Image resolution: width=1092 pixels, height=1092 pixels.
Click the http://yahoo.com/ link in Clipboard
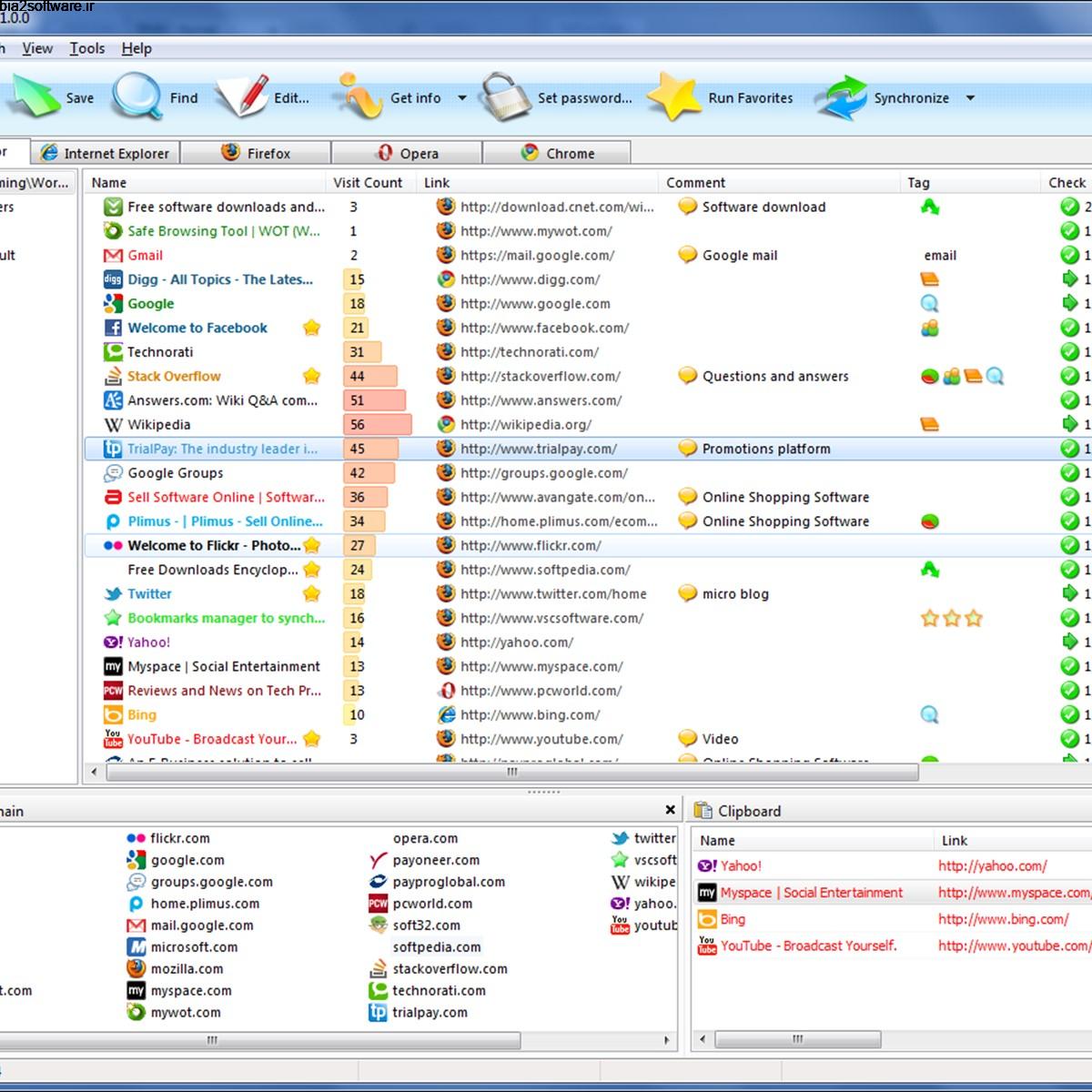coord(994,865)
